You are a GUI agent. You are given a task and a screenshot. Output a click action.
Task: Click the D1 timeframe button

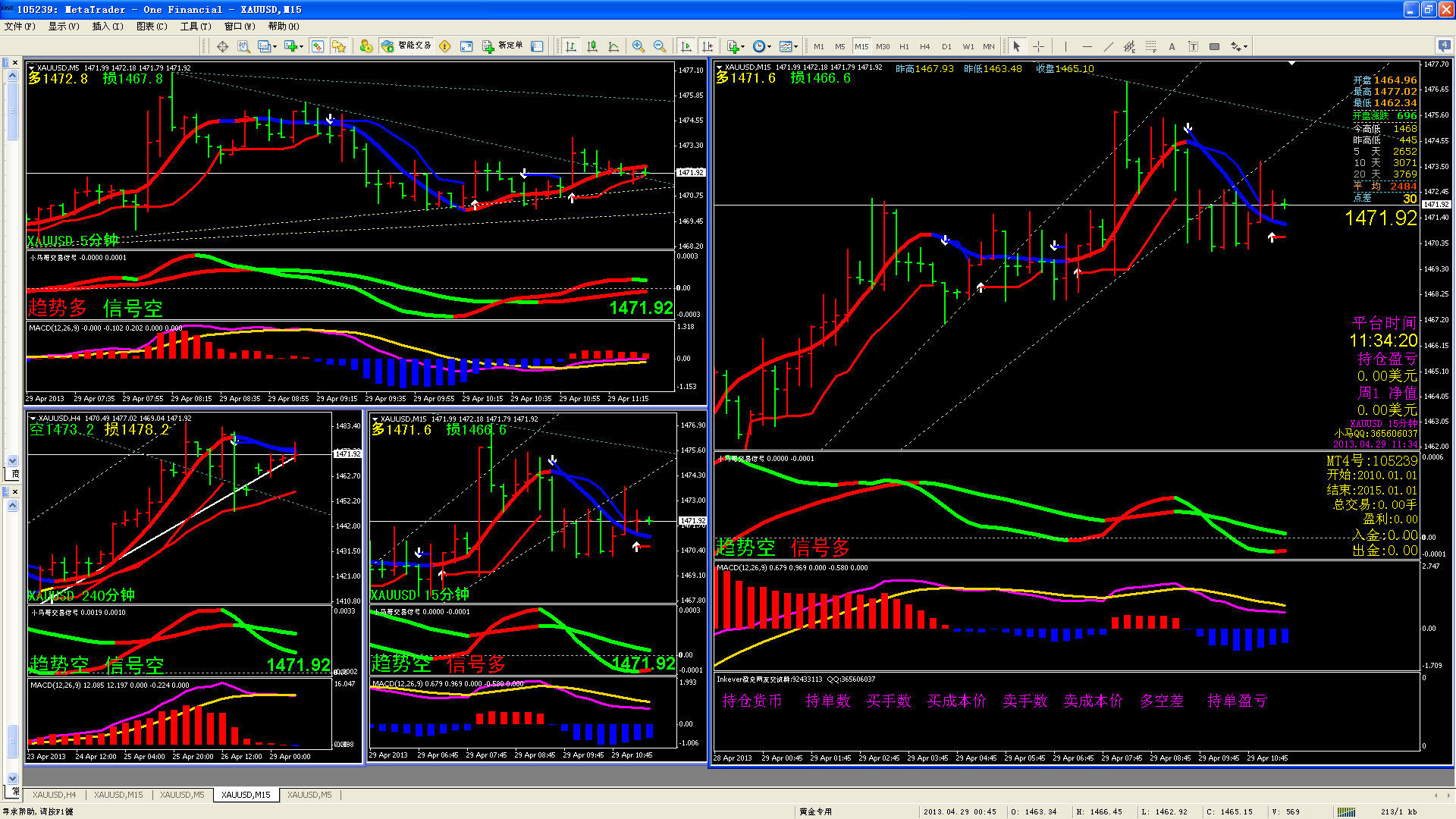[x=946, y=46]
